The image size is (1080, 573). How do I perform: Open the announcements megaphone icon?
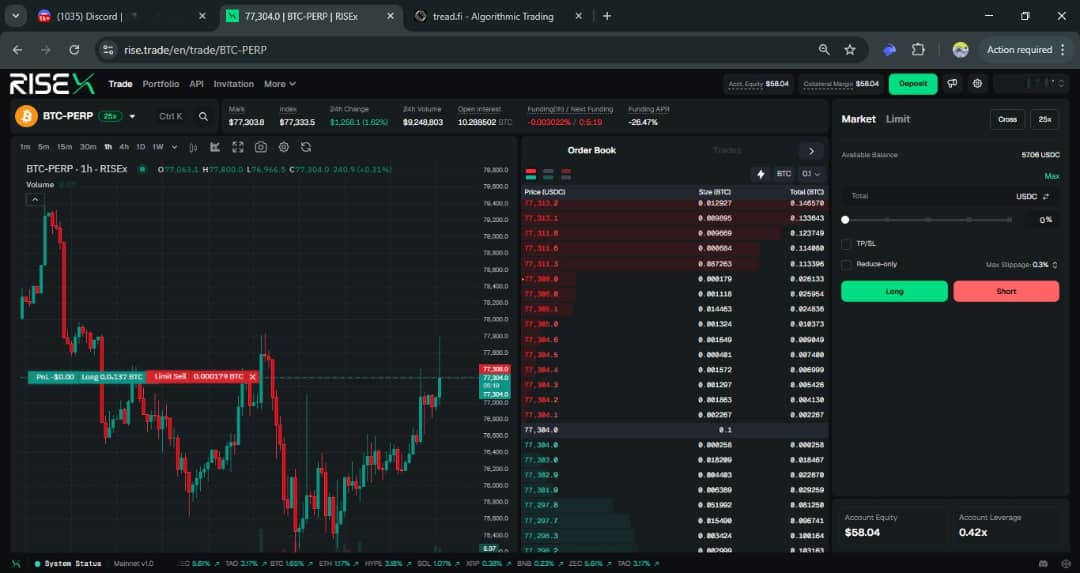coord(953,83)
